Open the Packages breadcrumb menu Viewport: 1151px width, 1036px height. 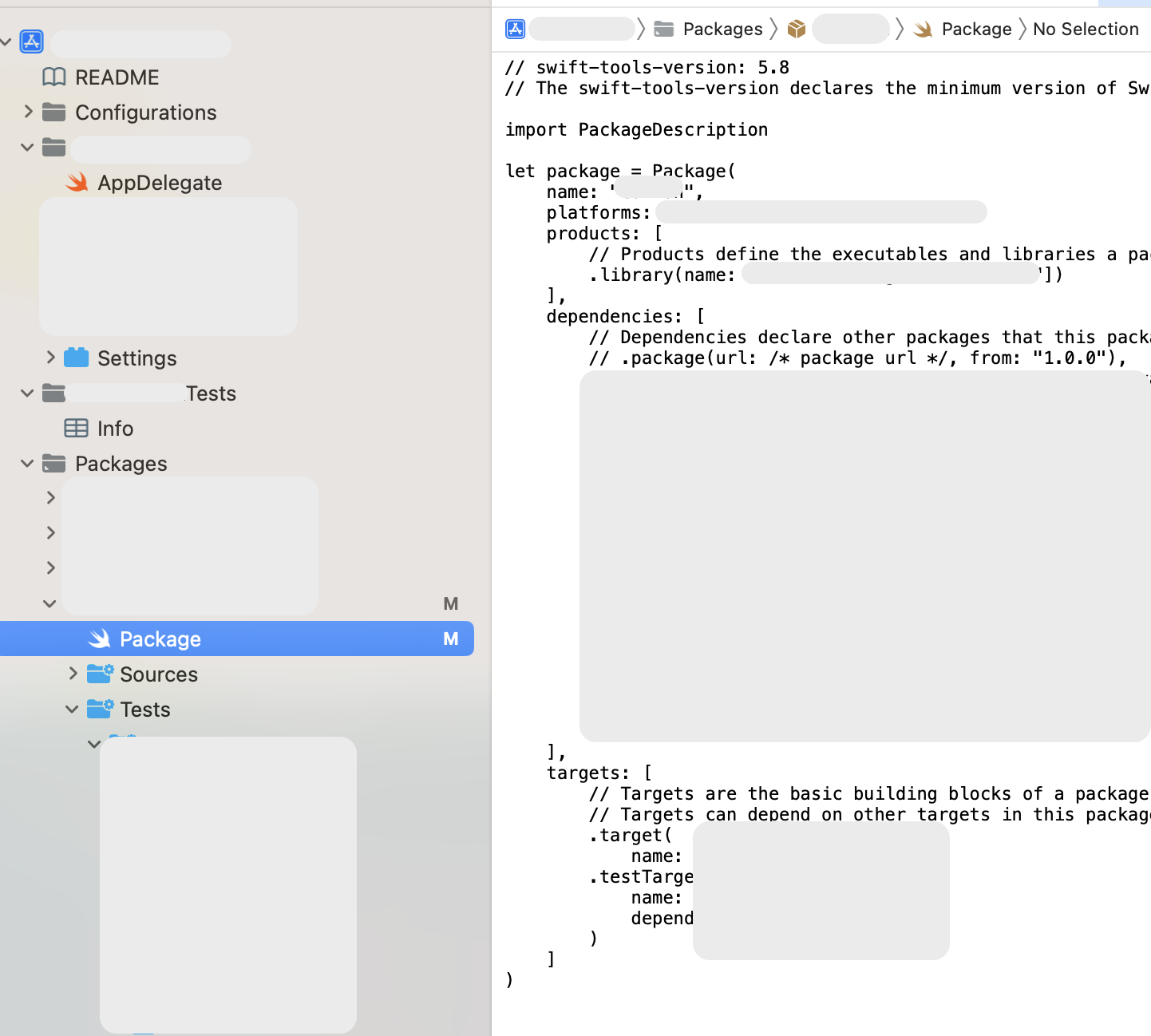click(x=722, y=28)
